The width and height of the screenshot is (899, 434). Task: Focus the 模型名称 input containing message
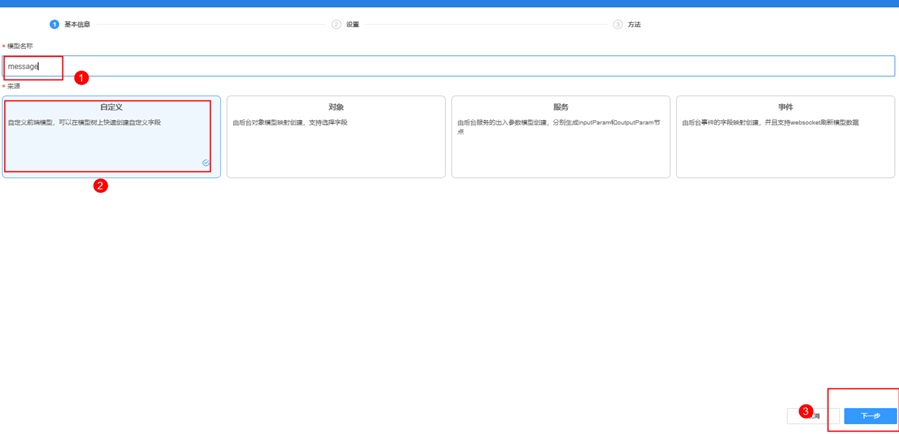point(450,66)
